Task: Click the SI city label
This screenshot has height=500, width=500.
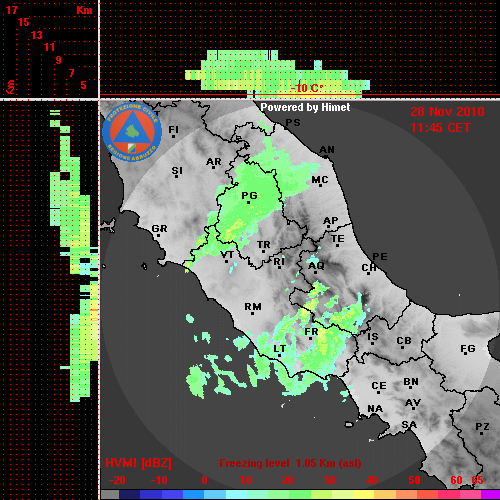Action: click(177, 171)
